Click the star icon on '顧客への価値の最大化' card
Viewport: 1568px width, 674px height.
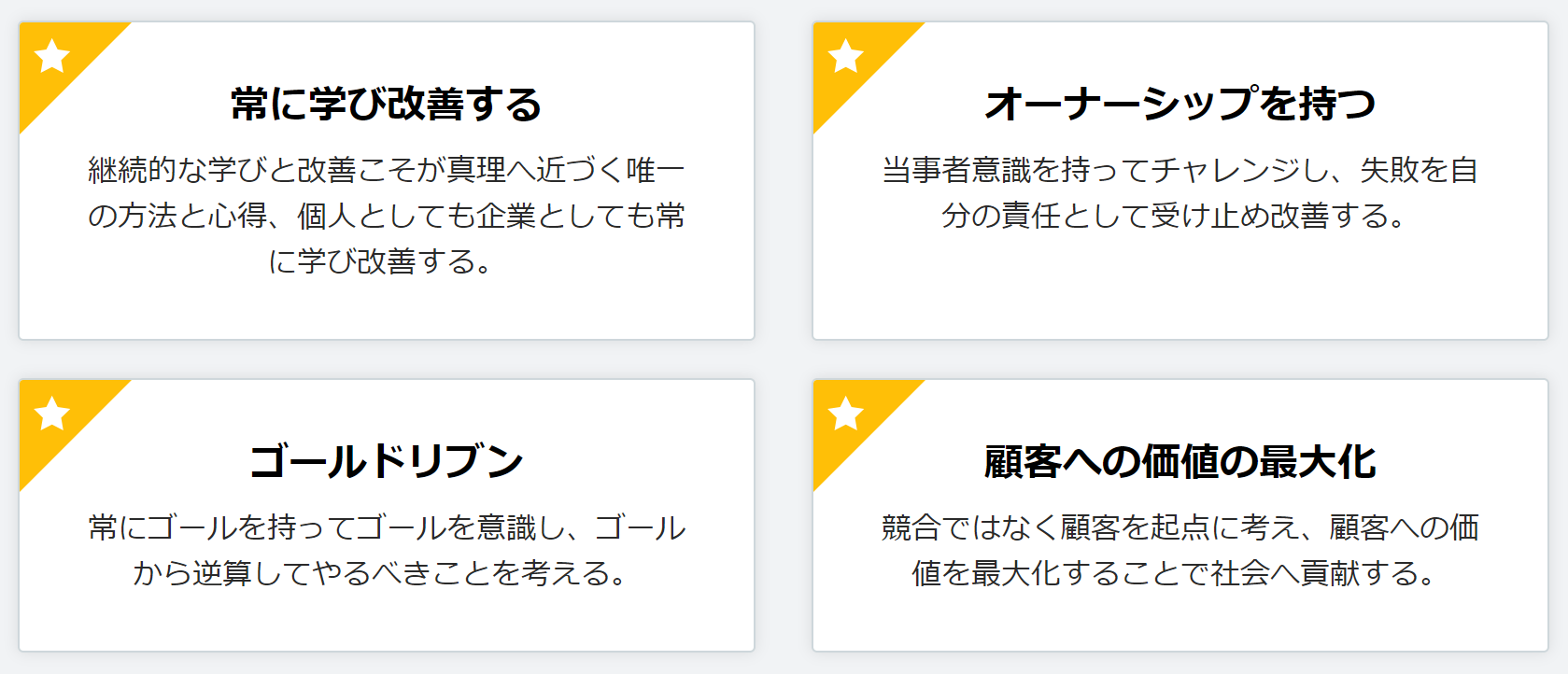846,414
